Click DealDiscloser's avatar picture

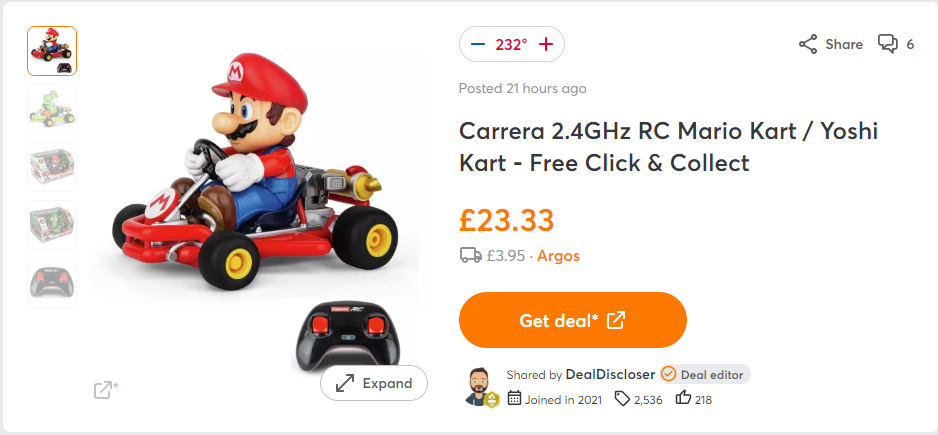coord(479,385)
